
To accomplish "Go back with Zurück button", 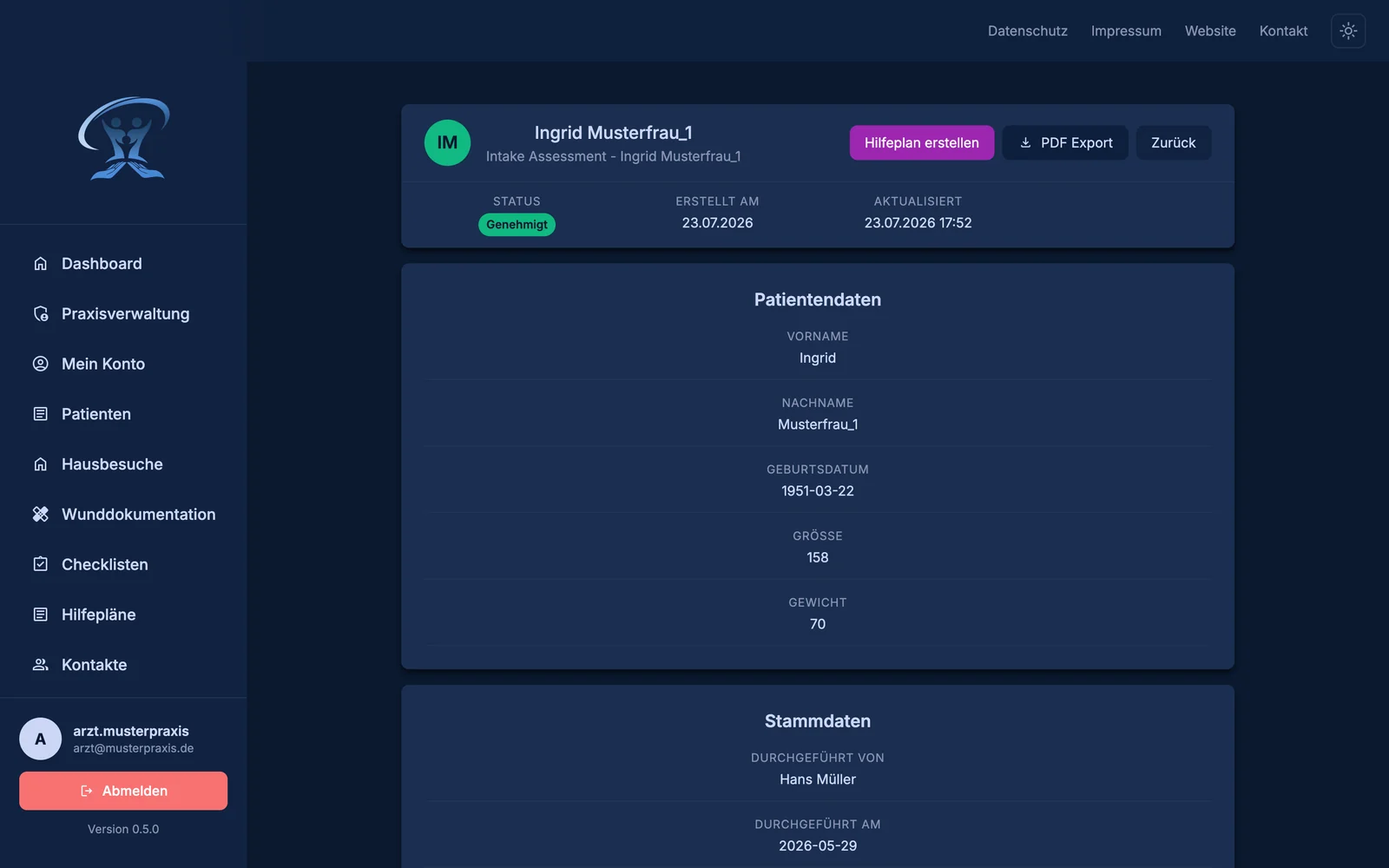I will pyautogui.click(x=1174, y=142).
